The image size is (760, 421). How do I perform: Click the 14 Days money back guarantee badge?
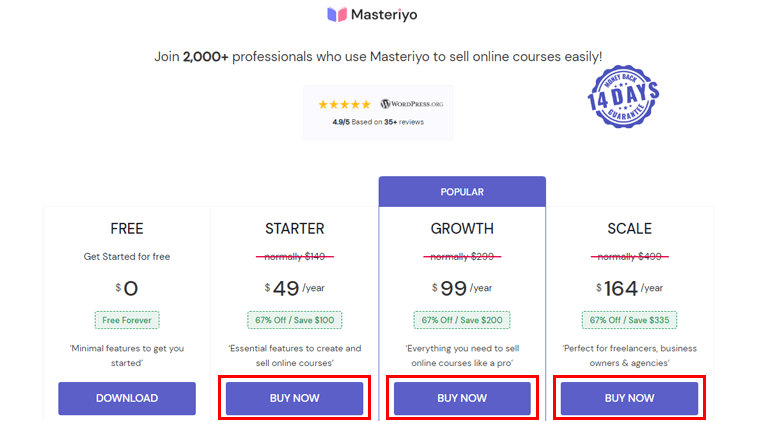pos(623,96)
